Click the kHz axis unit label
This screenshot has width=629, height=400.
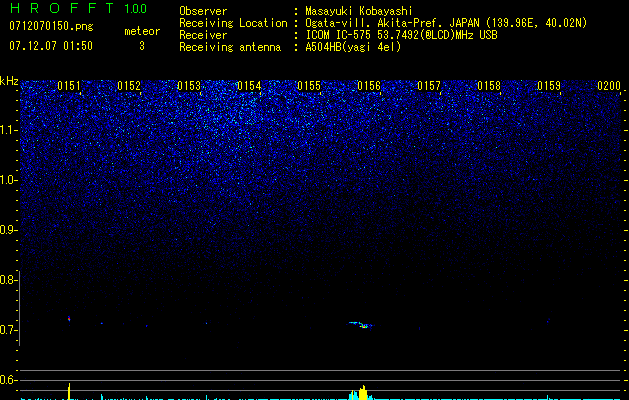tap(9, 81)
